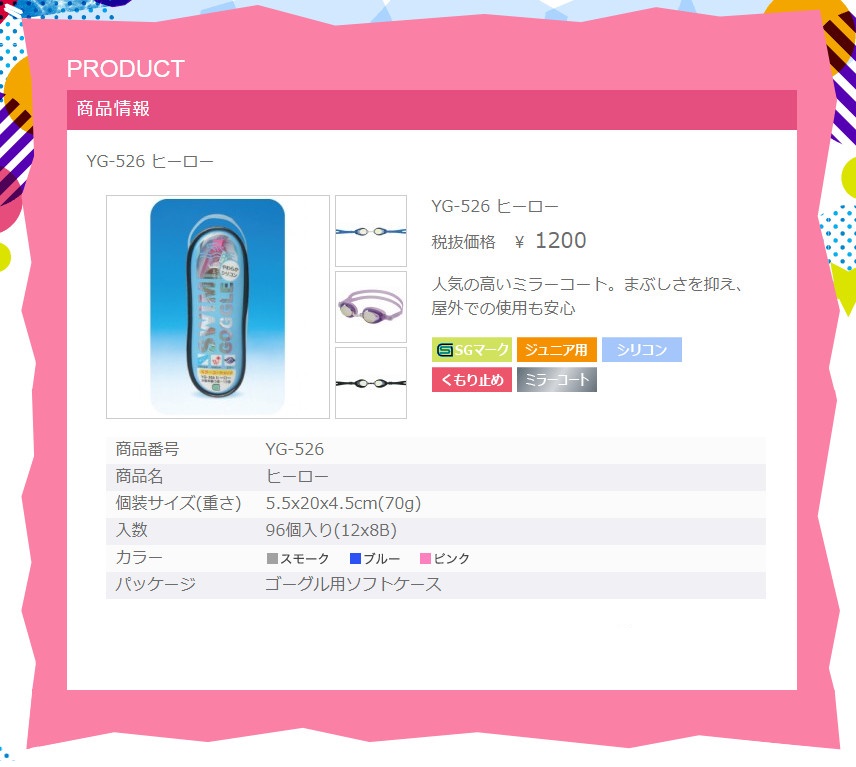Viewport: 856px width, 767px height.
Task: Select the blue goggles thumbnail
Action: [x=371, y=231]
